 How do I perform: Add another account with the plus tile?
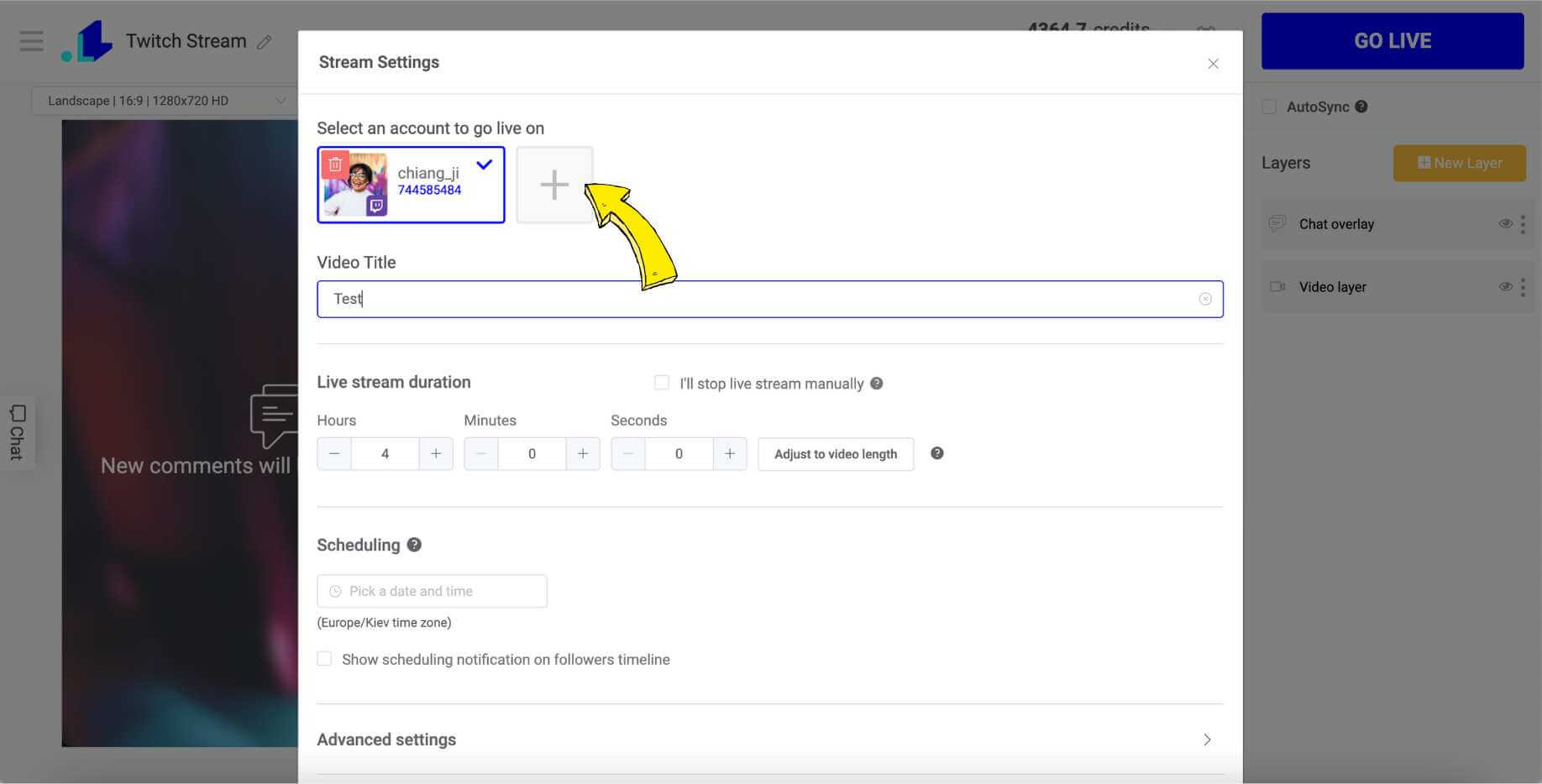click(x=554, y=185)
